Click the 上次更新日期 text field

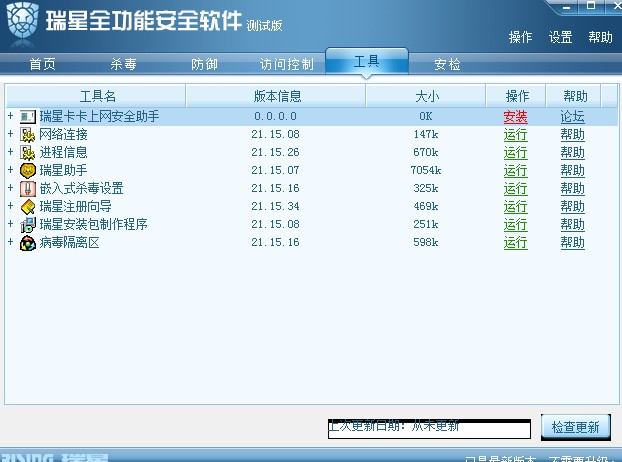pos(429,429)
